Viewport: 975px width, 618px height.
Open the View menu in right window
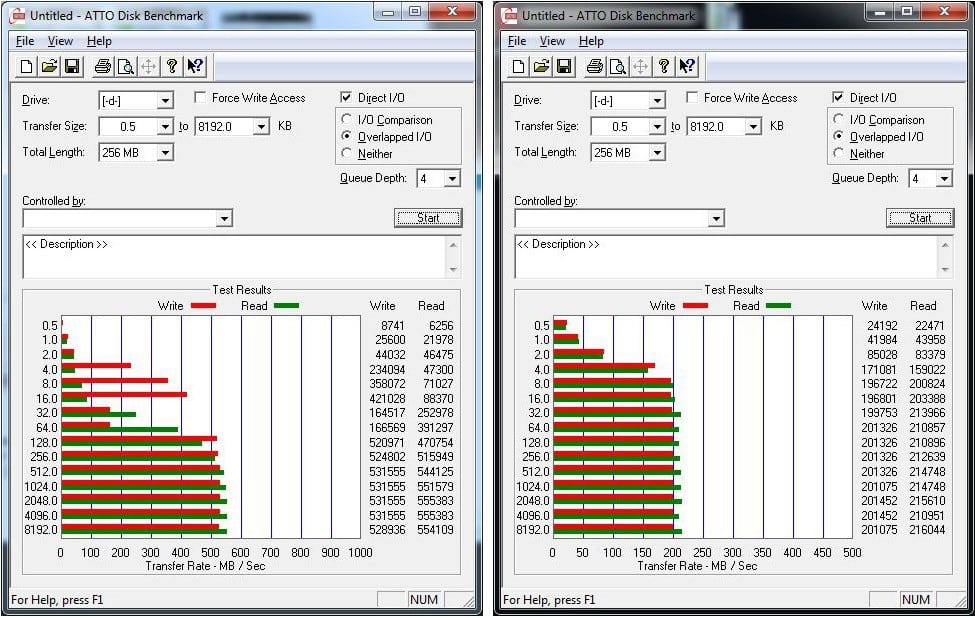tap(552, 41)
